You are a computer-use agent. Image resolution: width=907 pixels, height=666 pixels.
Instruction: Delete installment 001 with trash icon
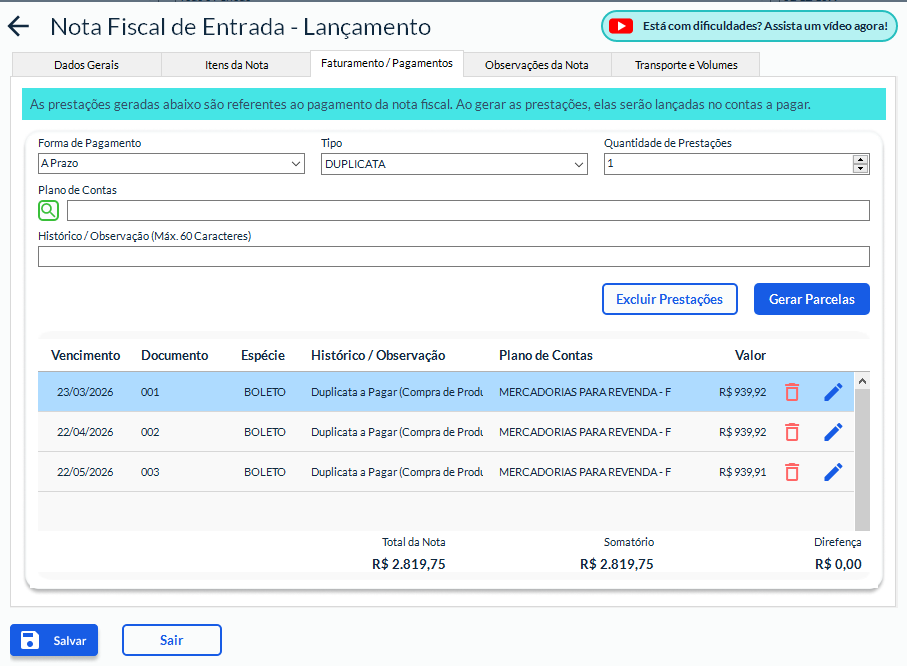pos(792,392)
